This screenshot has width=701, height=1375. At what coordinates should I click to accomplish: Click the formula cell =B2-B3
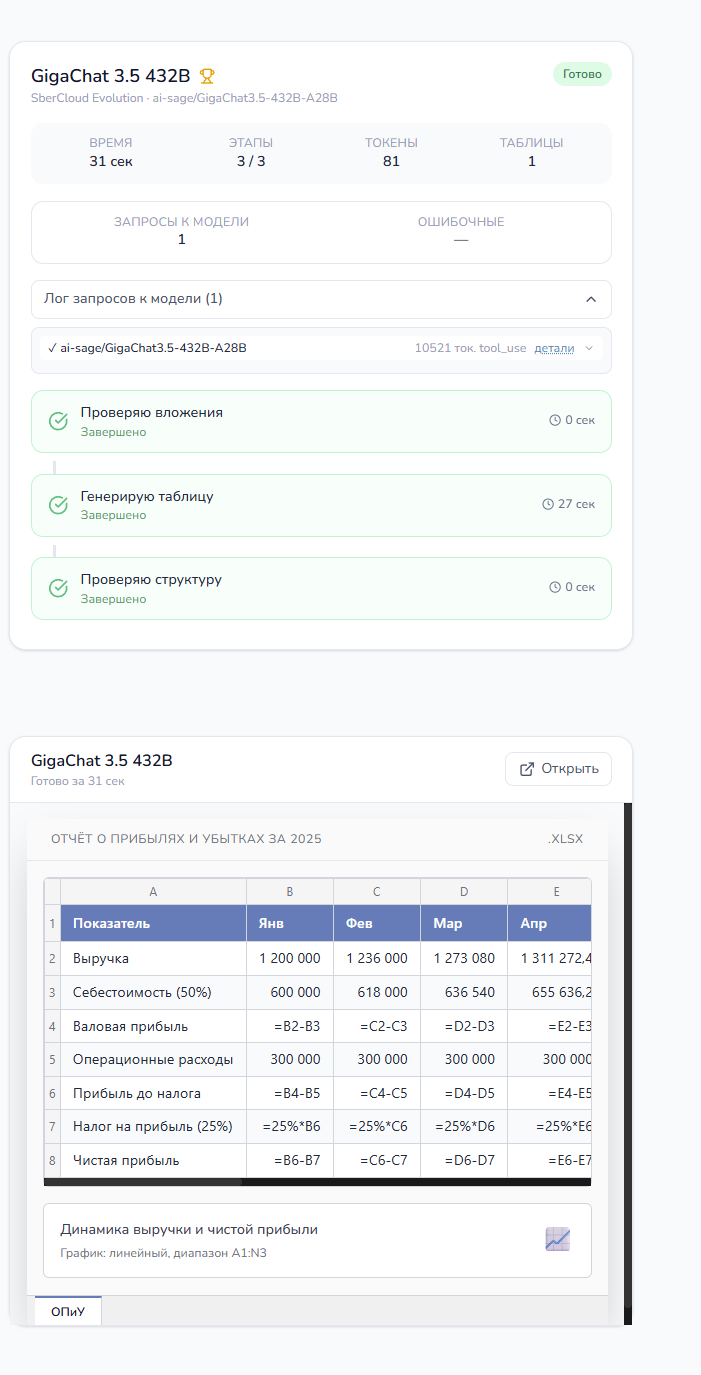290,1026
